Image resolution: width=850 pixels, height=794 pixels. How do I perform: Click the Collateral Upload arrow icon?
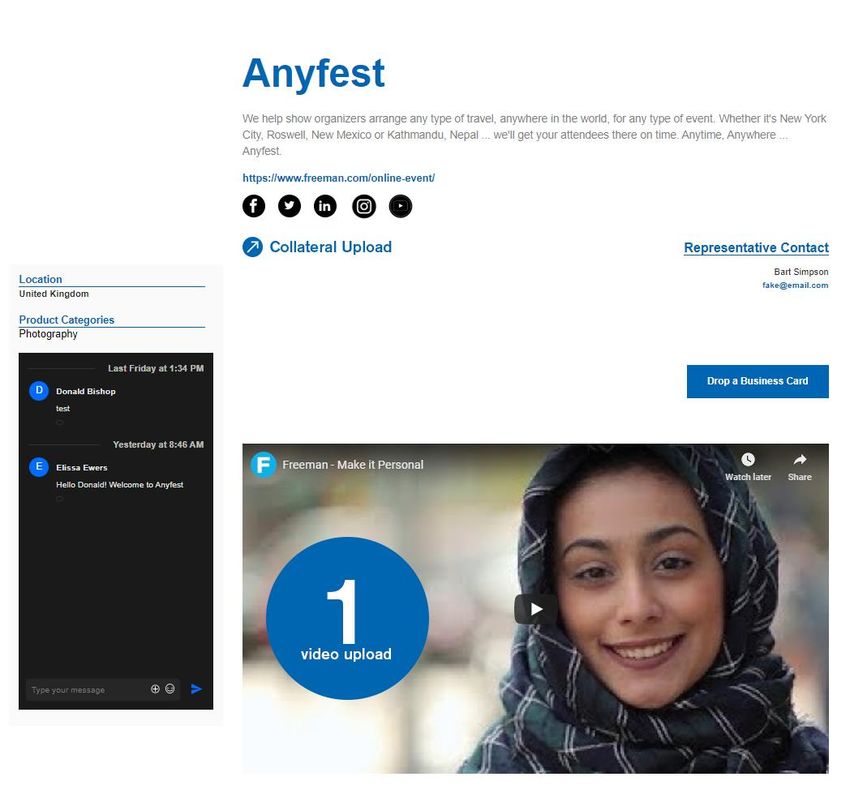click(x=253, y=247)
